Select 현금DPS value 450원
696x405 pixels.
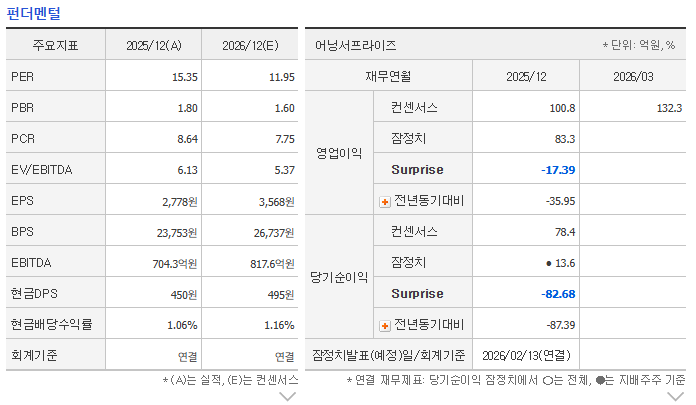(184, 295)
